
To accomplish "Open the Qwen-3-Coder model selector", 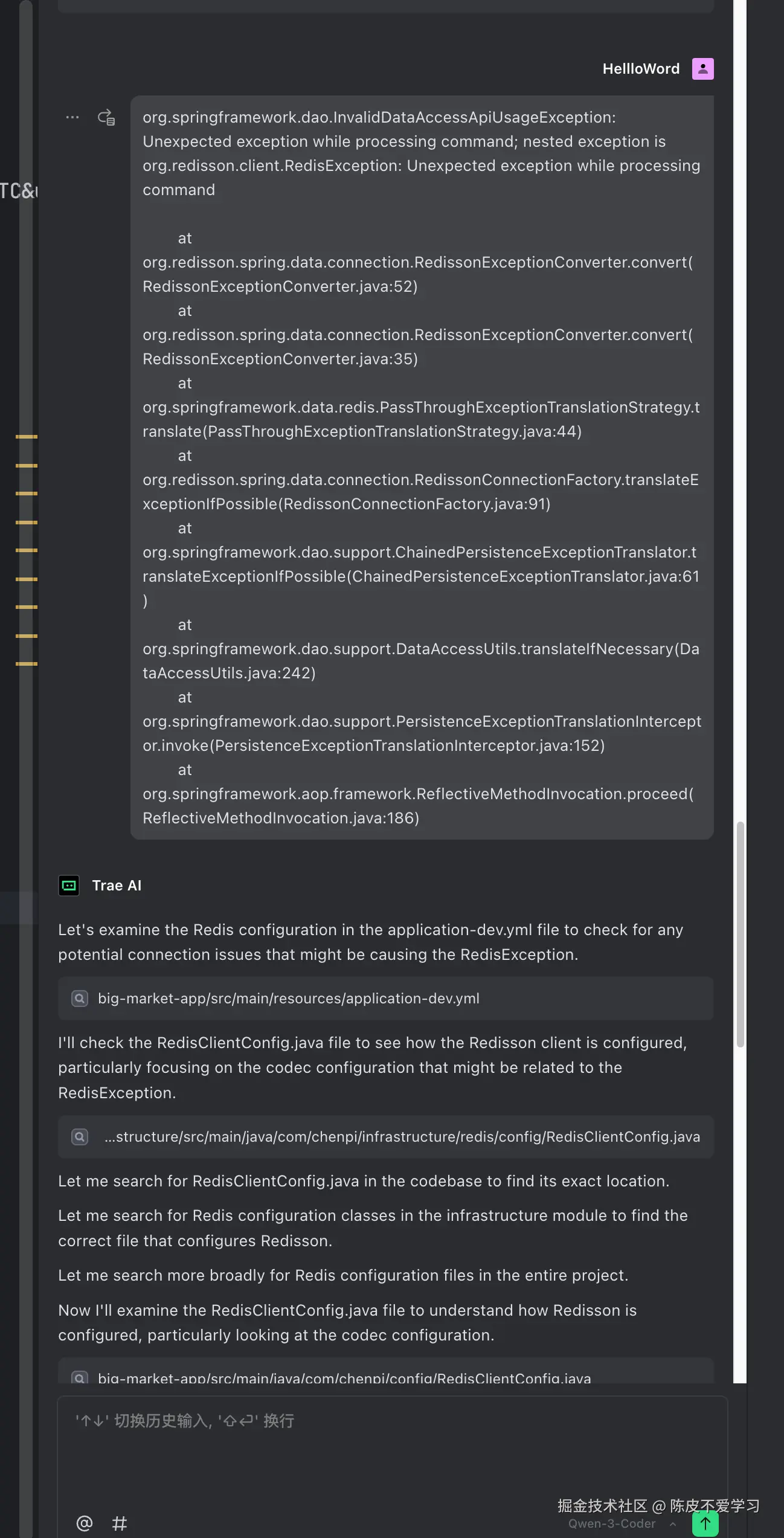I will (x=611, y=1524).
